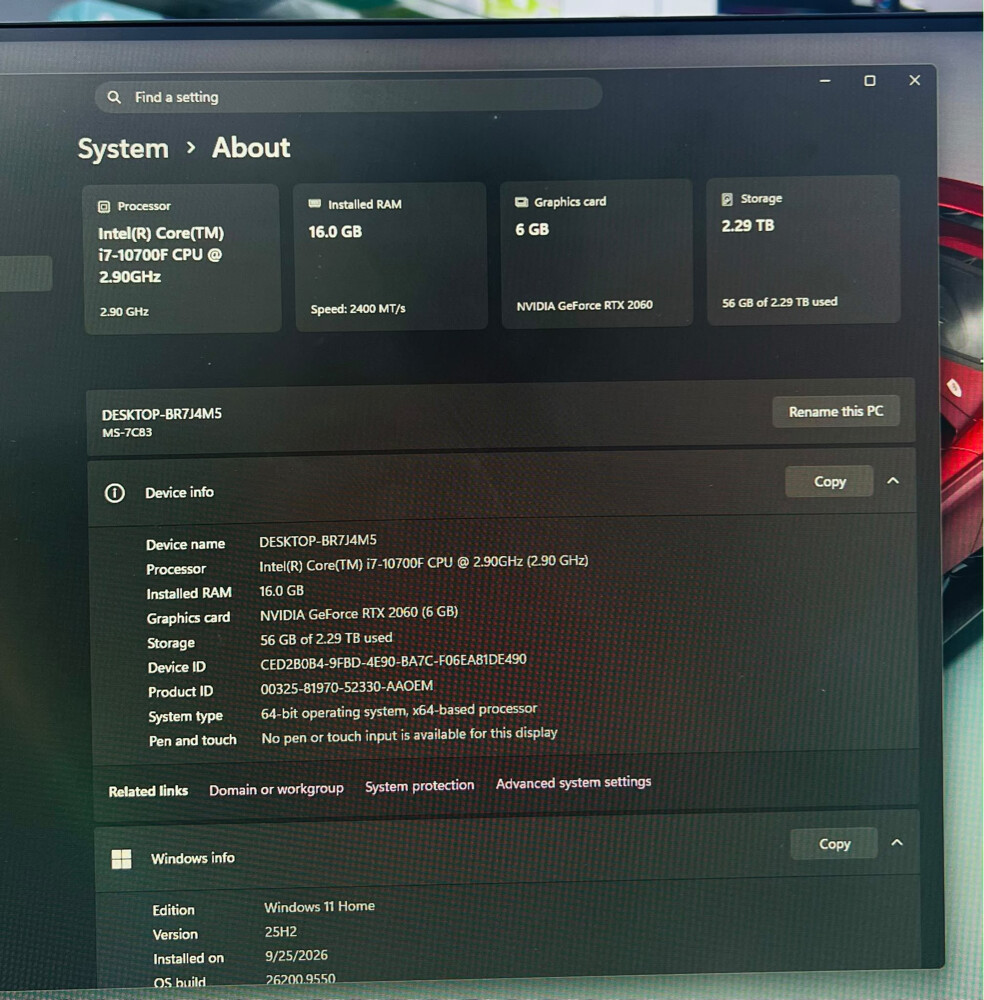The width and height of the screenshot is (984, 1000).
Task: Open the Installed RAM 16.0 GB card
Action: coord(390,256)
